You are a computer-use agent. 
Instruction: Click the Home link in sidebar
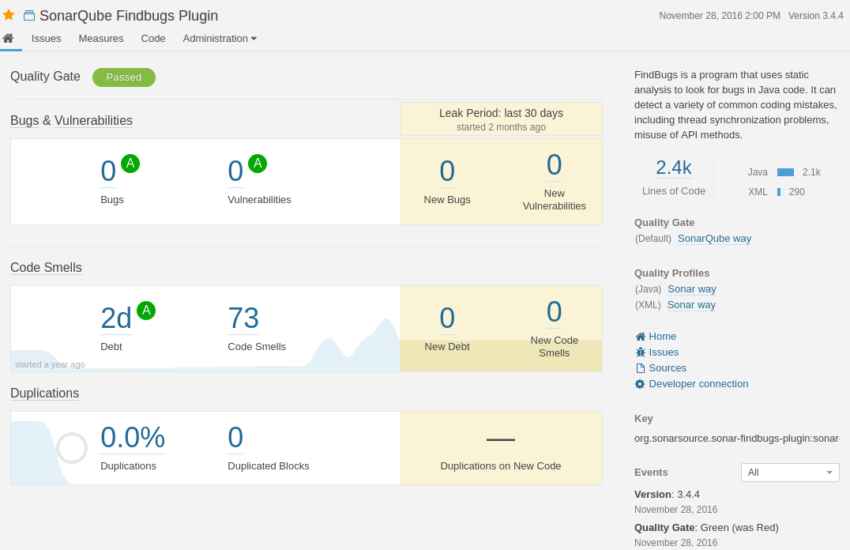pos(662,337)
